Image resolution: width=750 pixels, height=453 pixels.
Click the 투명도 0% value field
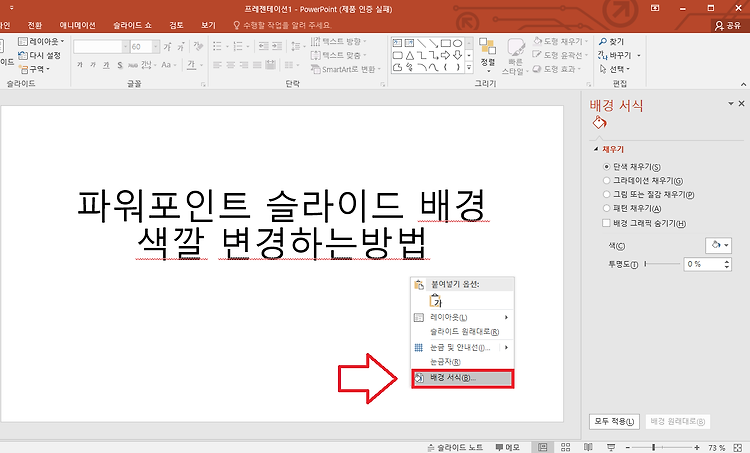point(704,264)
